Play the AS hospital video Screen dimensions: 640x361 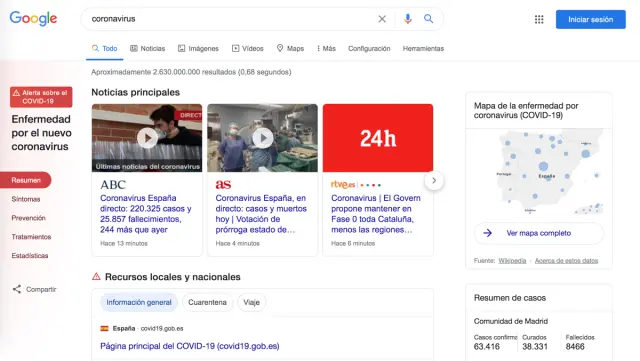(262, 138)
